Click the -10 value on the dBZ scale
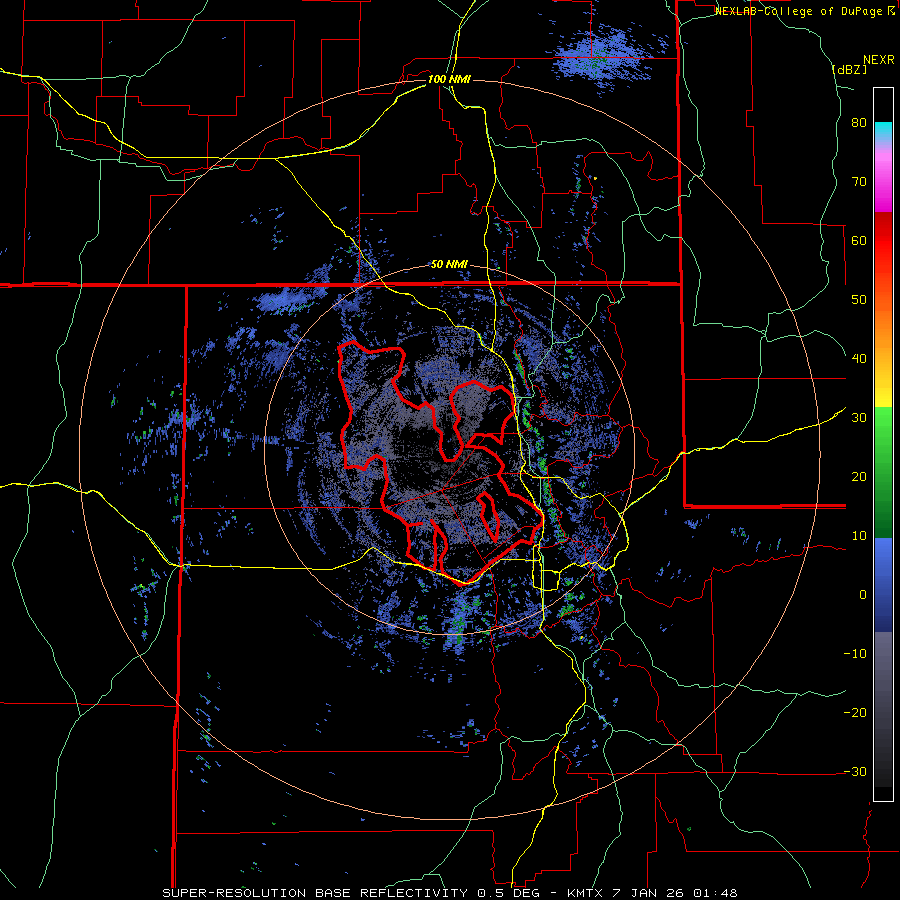 (855, 653)
